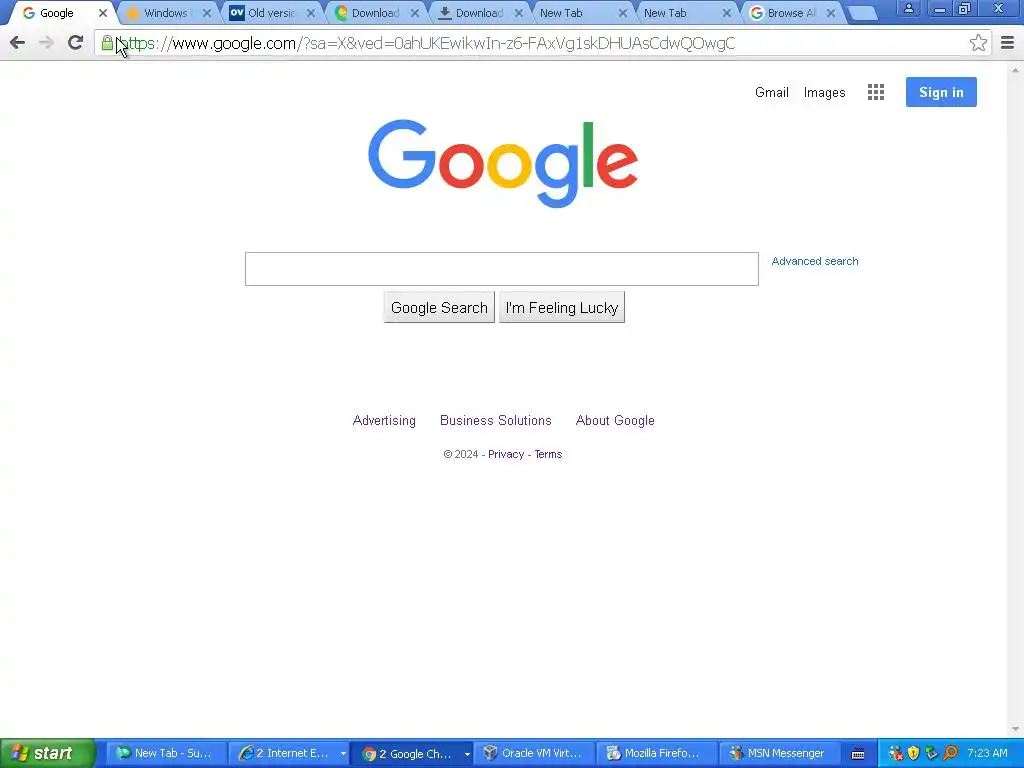Focus the Google search text box
The width and height of the screenshot is (1024, 768).
pos(502,269)
